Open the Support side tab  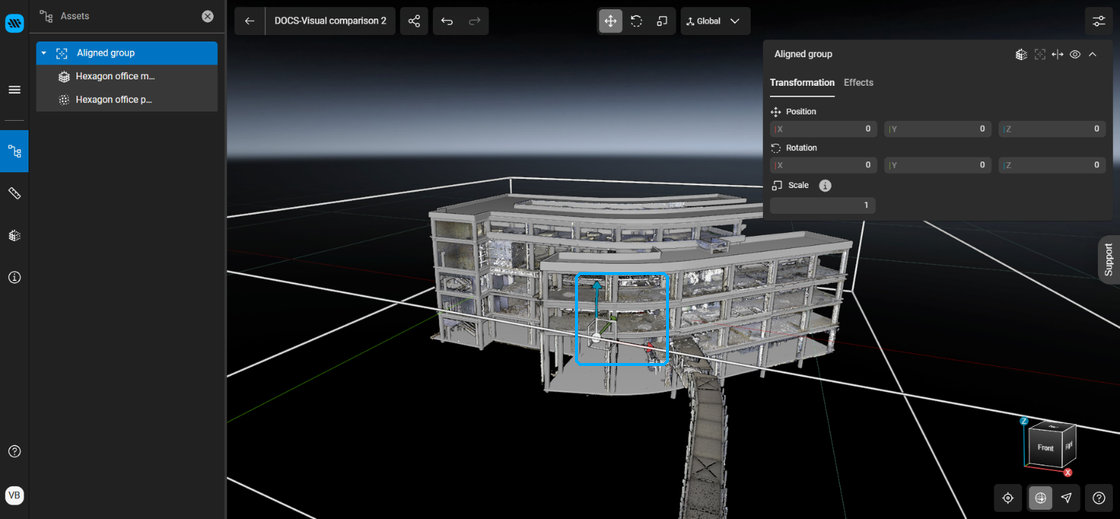coord(1109,260)
